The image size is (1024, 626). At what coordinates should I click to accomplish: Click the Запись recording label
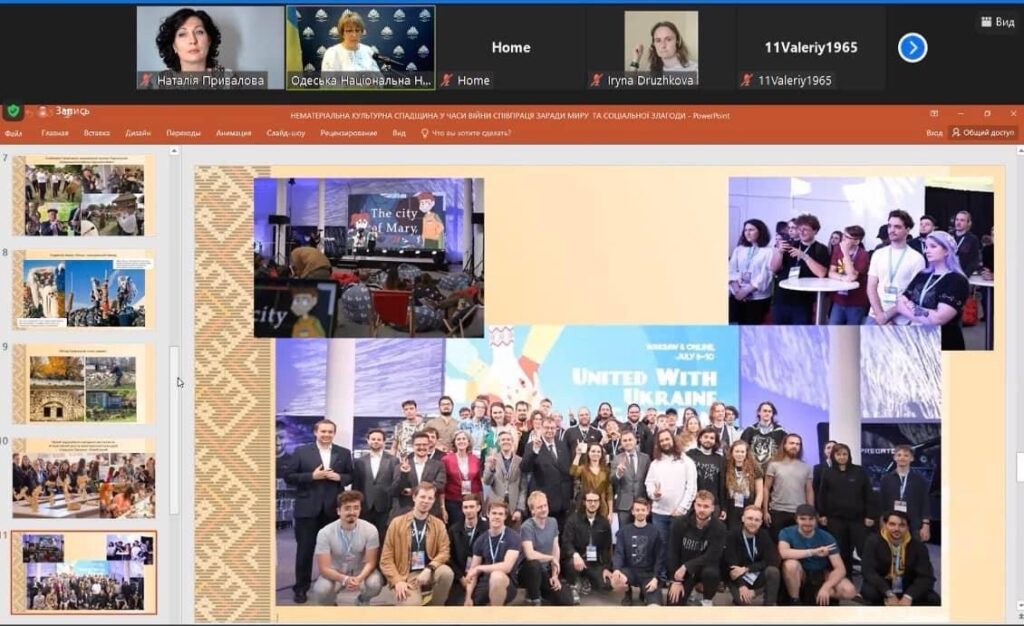(72, 112)
